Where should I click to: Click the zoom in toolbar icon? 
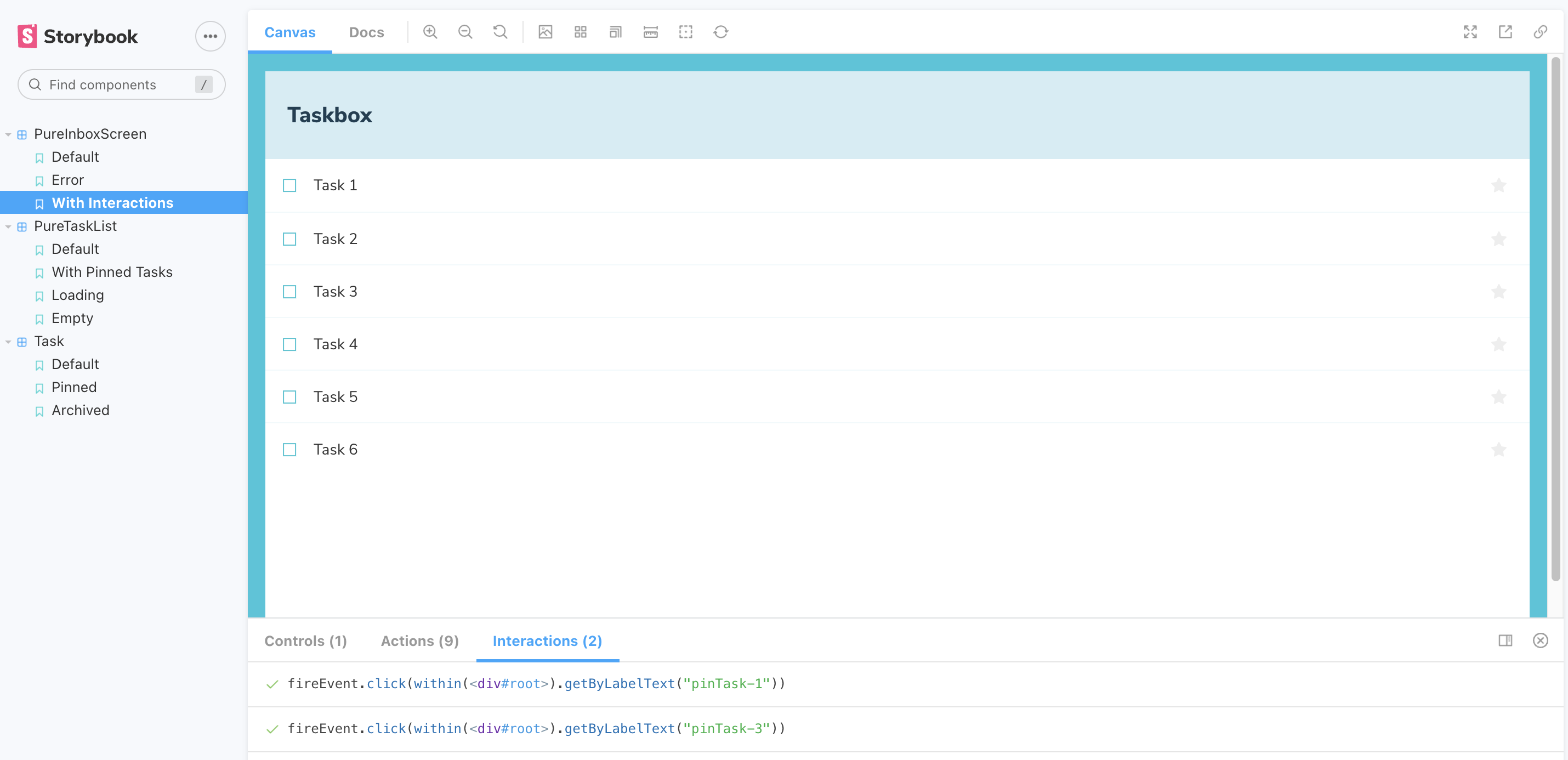[430, 32]
